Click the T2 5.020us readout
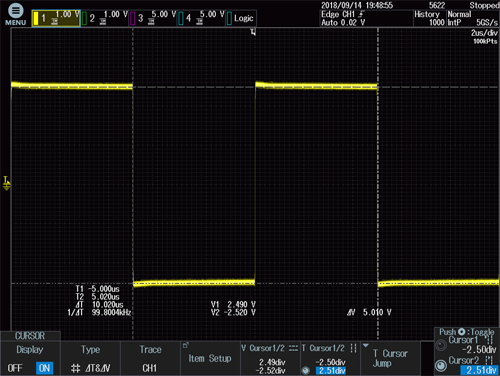The width and height of the screenshot is (500, 376). point(97,297)
